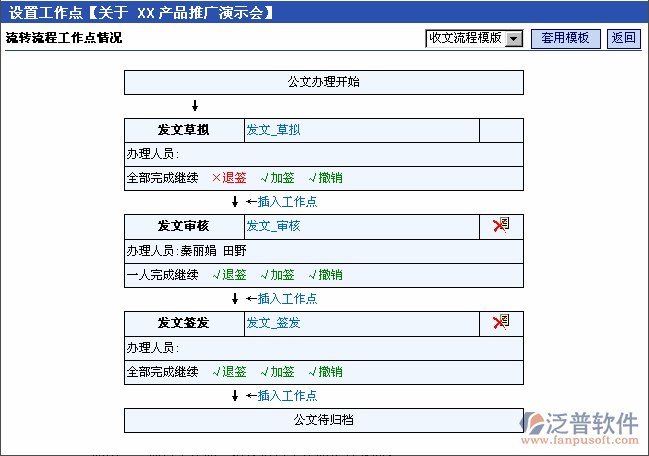Toggle 加签 in the 发文签发 row
The image size is (649, 456).
pyautogui.click(x=277, y=372)
